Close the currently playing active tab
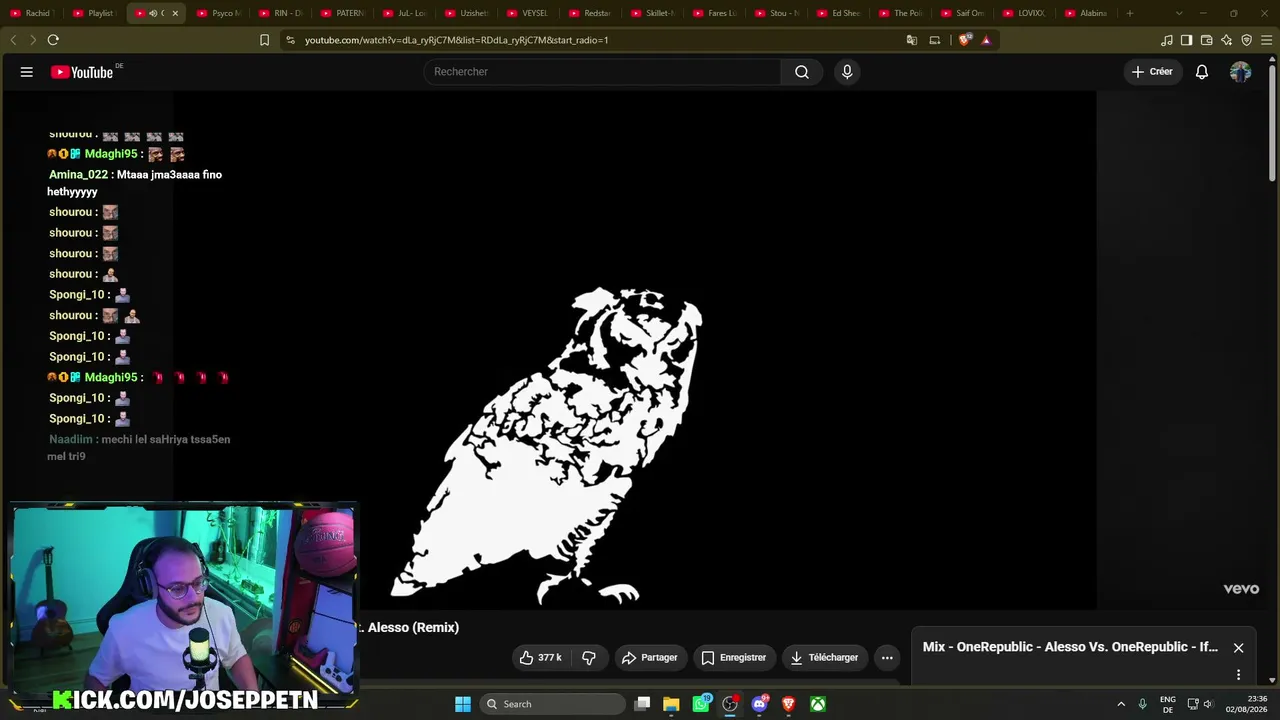Viewport: 1280px width, 720px height. (x=175, y=13)
